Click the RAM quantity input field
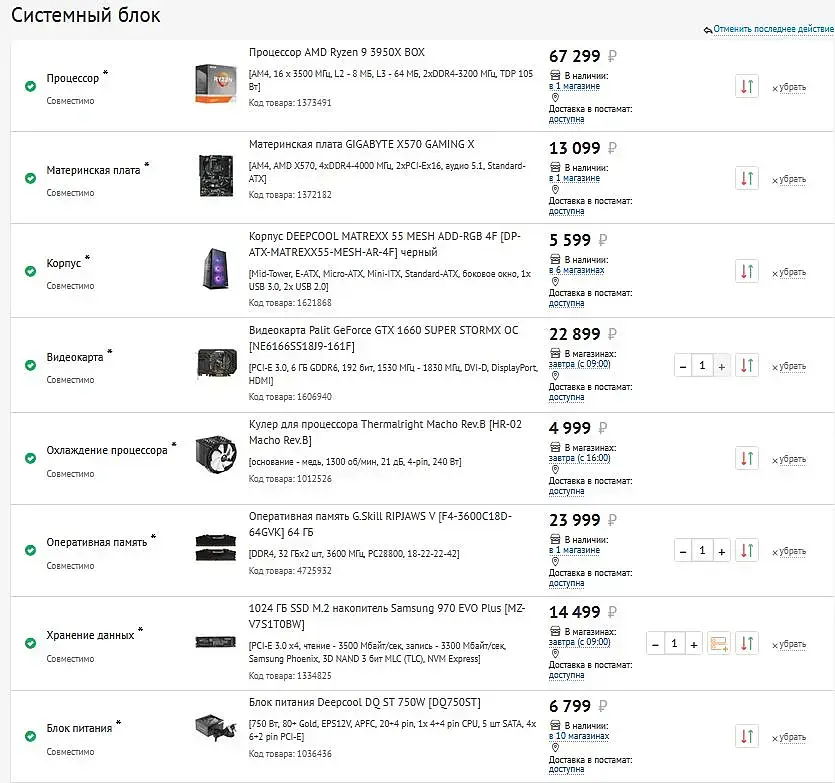835x783 pixels. (702, 551)
